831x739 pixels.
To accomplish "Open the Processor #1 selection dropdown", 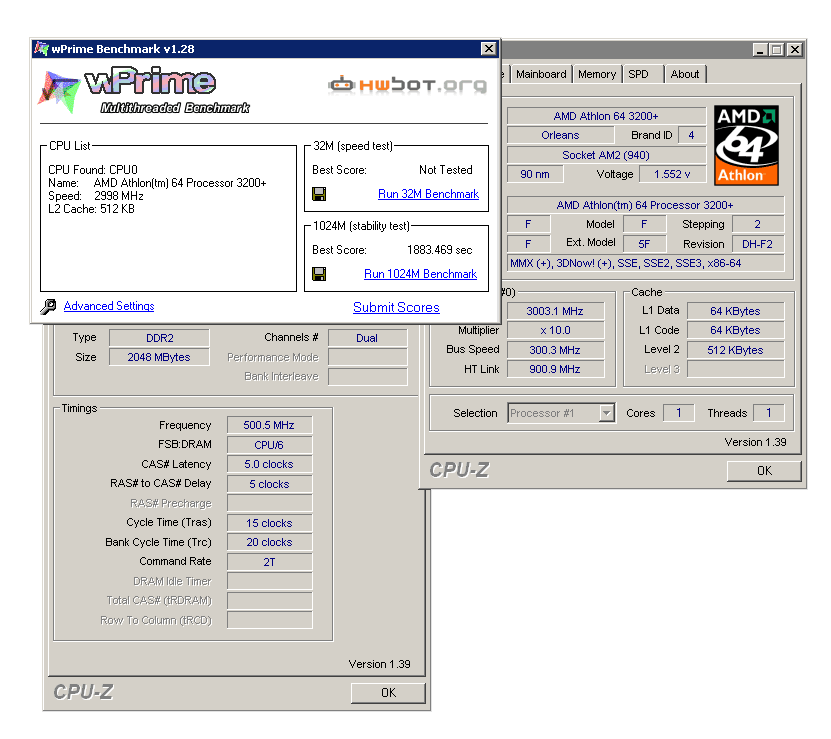I will tap(607, 412).
